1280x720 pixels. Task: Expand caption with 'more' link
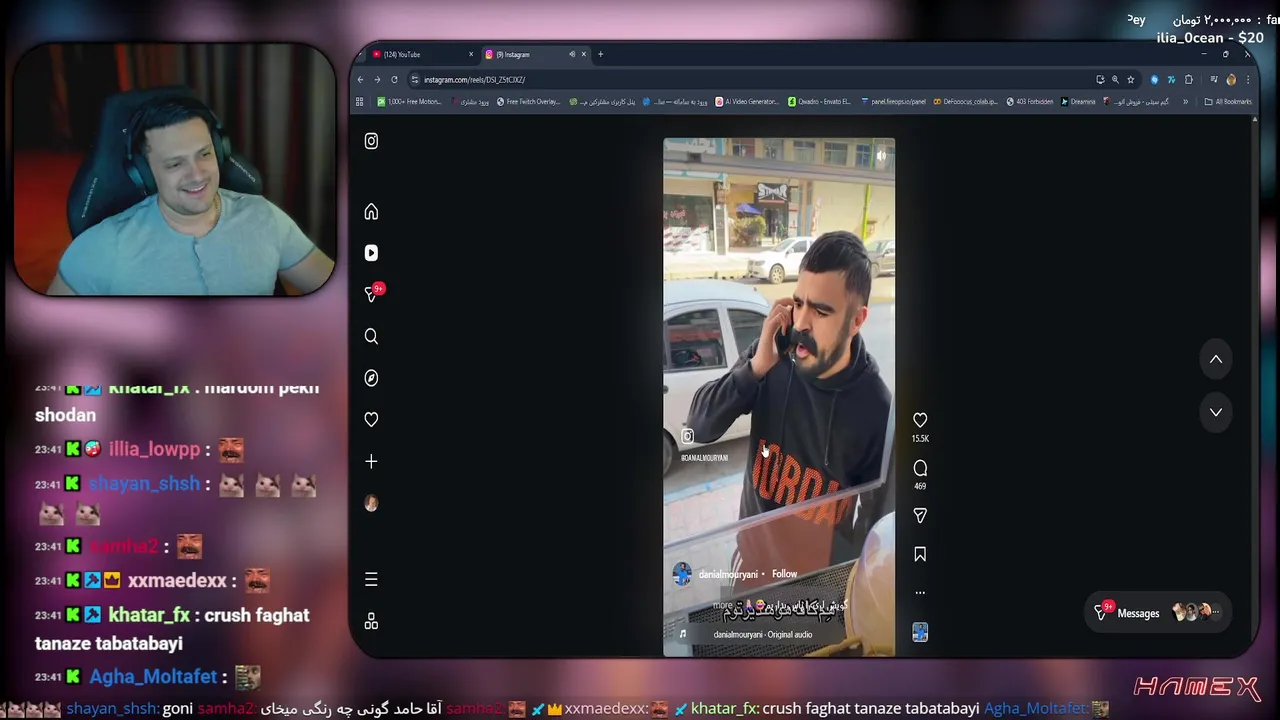pos(722,605)
